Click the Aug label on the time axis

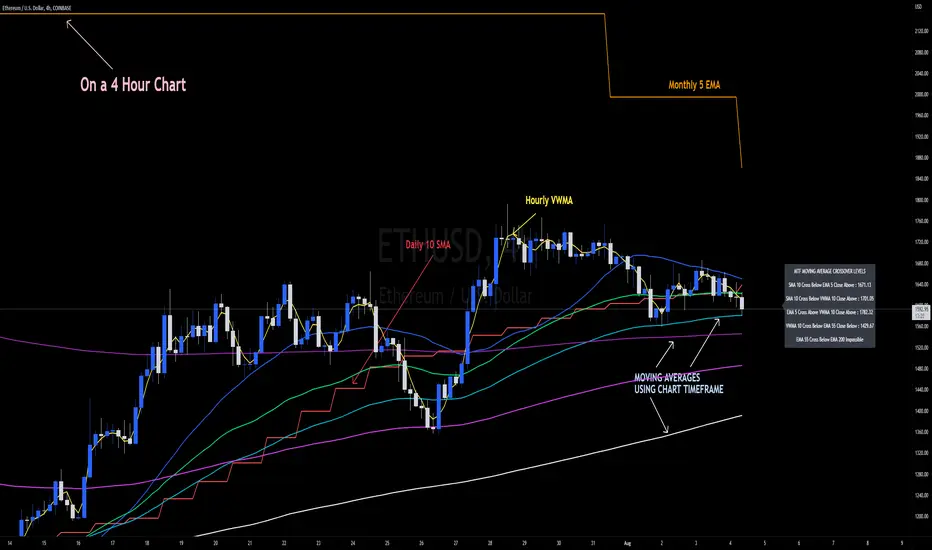coord(627,543)
